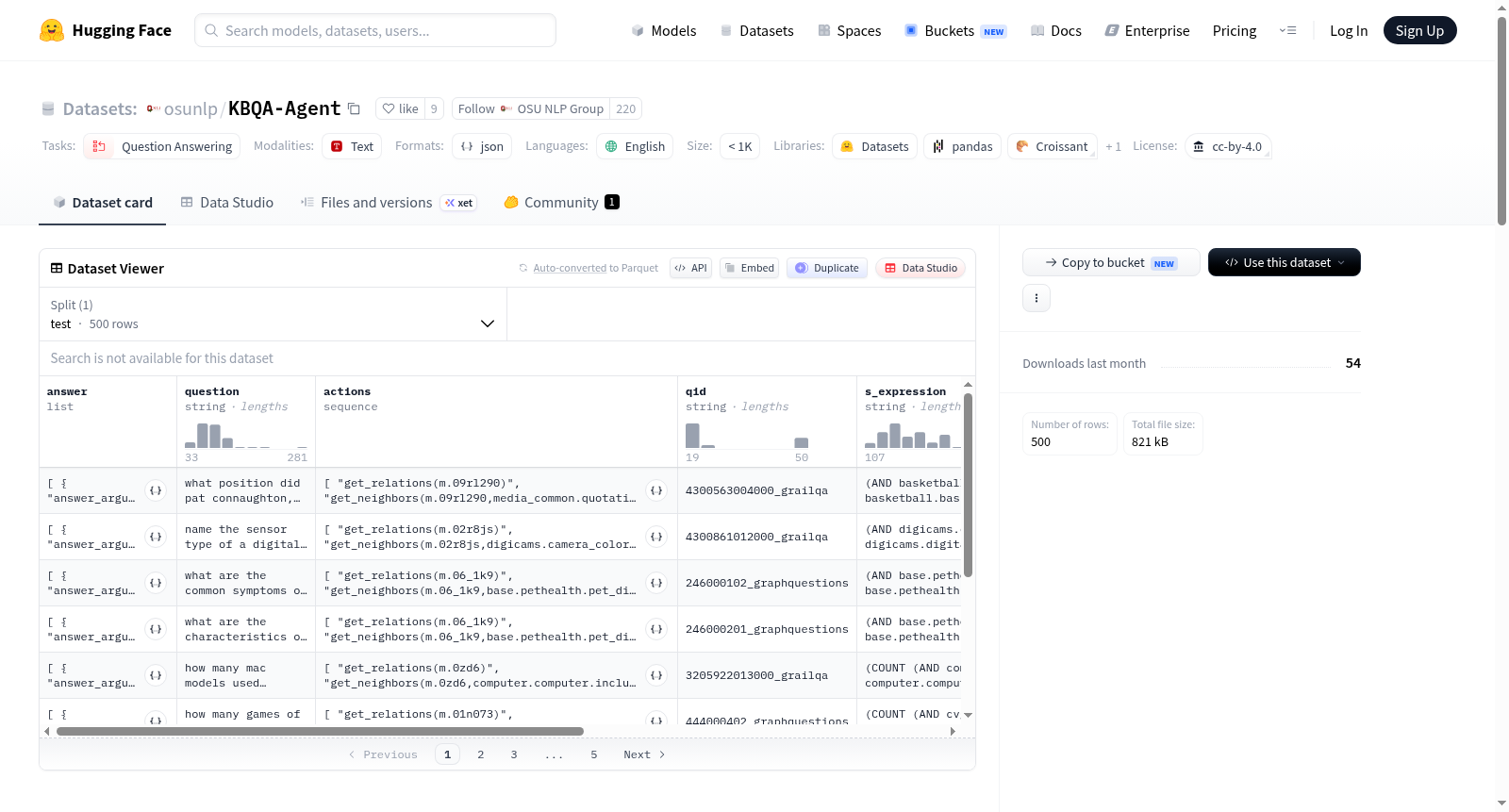Go to page 5 of the table
The image size is (1509, 812).
click(x=594, y=754)
